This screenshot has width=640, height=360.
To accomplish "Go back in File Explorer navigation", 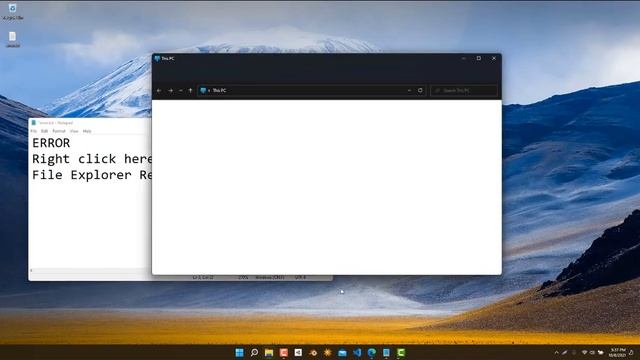I will click(159, 90).
